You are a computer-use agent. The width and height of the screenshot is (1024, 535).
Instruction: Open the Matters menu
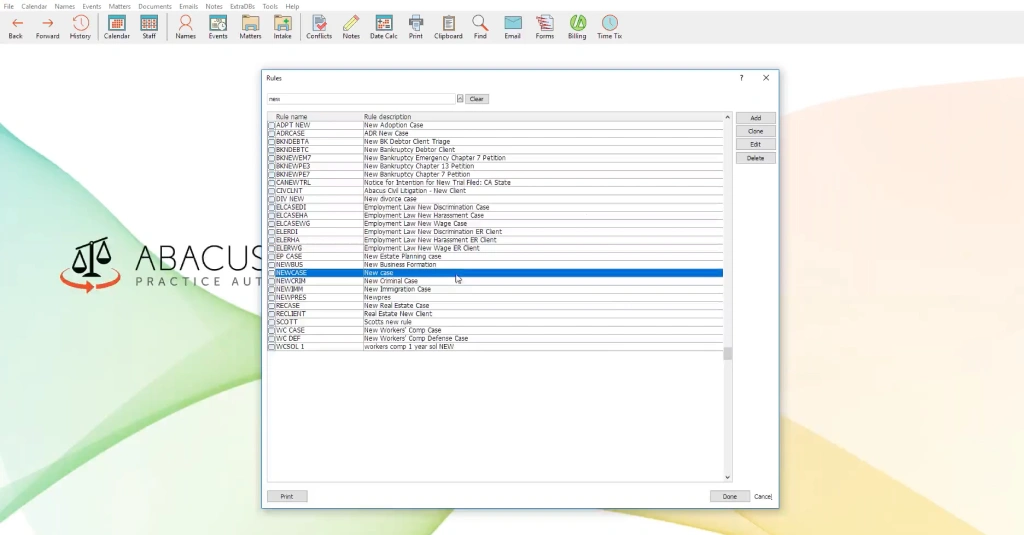click(x=120, y=7)
